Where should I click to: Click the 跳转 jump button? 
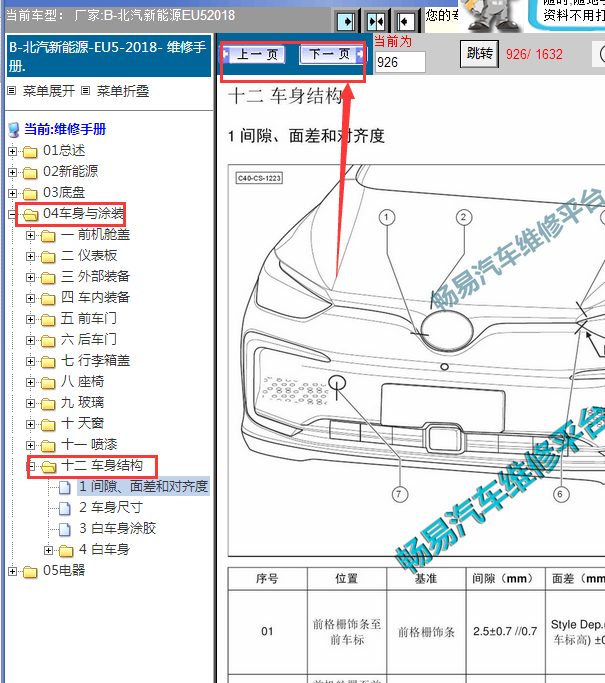tap(479, 54)
